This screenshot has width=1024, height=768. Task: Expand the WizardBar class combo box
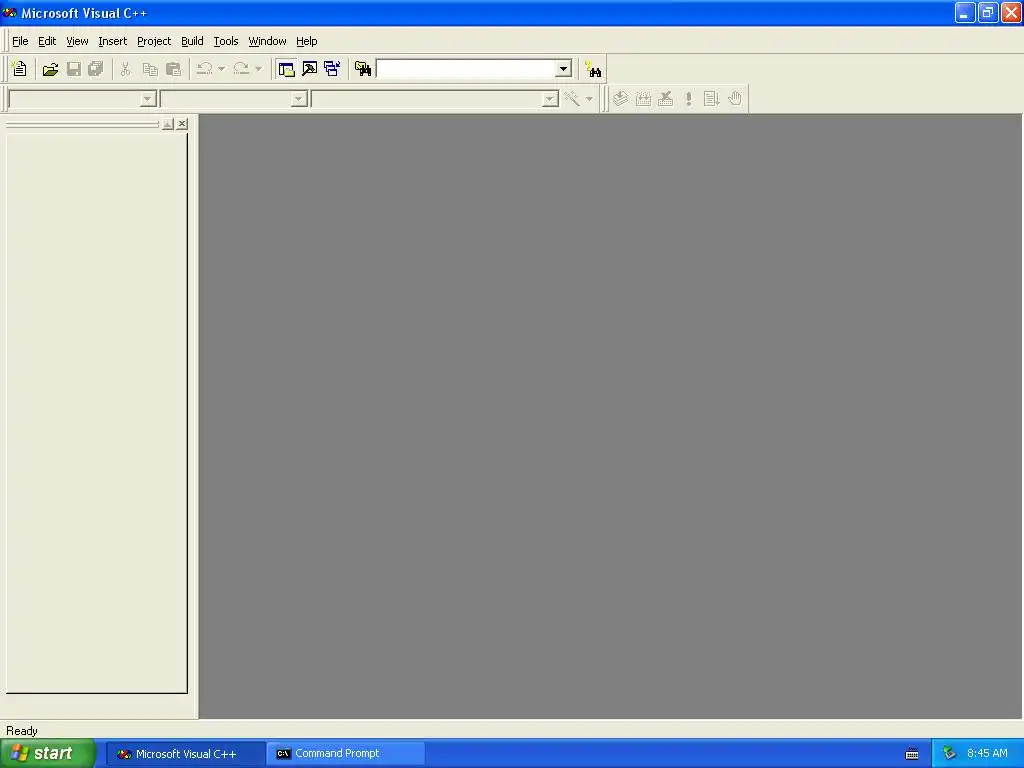[148, 99]
